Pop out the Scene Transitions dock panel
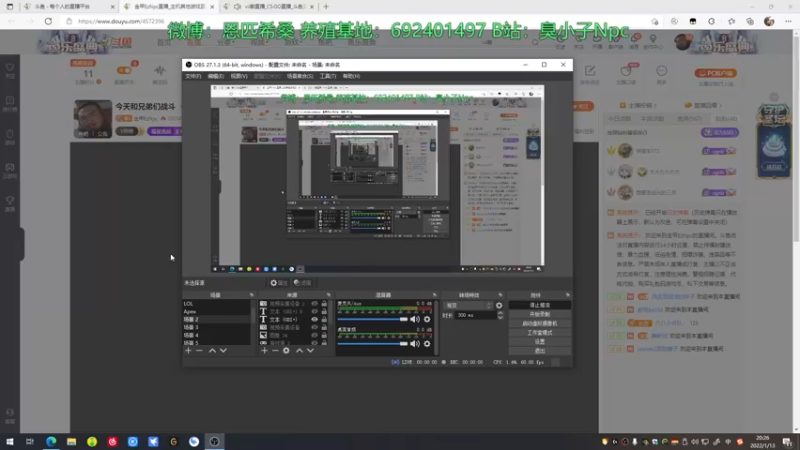The height and width of the screenshot is (450, 800). click(x=501, y=295)
